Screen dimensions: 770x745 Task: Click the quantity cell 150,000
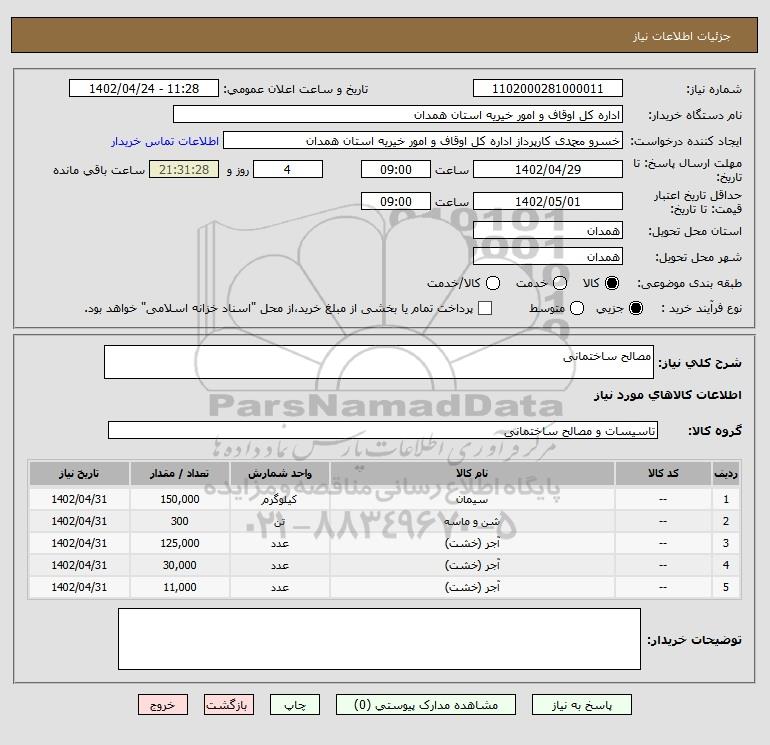(x=180, y=499)
